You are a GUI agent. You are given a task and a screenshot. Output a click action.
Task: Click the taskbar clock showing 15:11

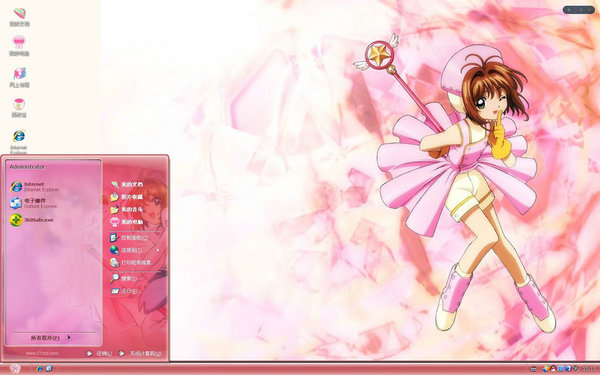coord(590,369)
